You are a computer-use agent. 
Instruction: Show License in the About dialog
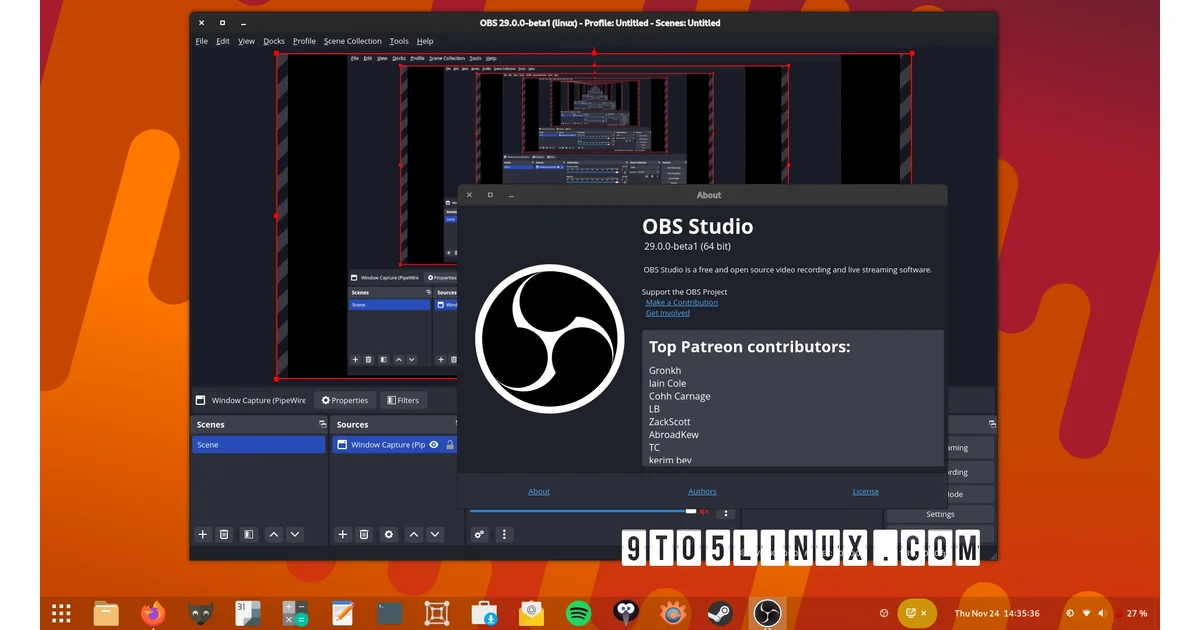(x=865, y=491)
